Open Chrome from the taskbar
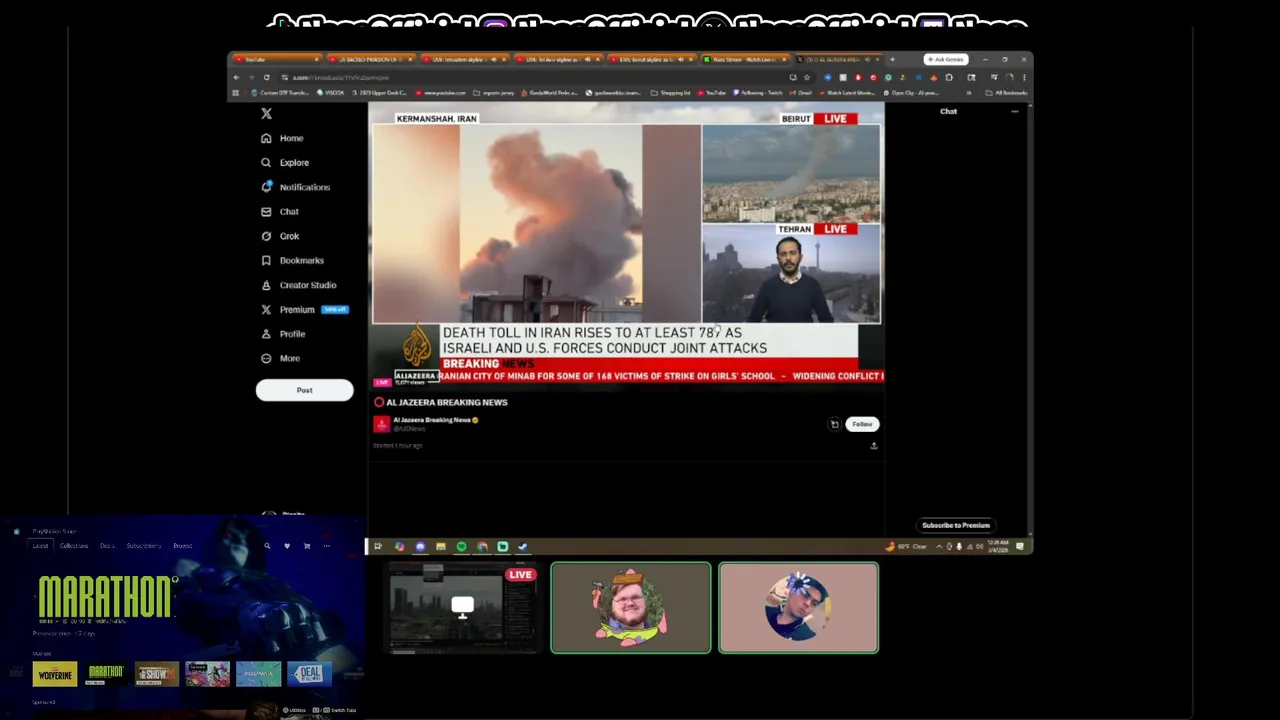Viewport: 1280px width, 720px height. coord(482,546)
